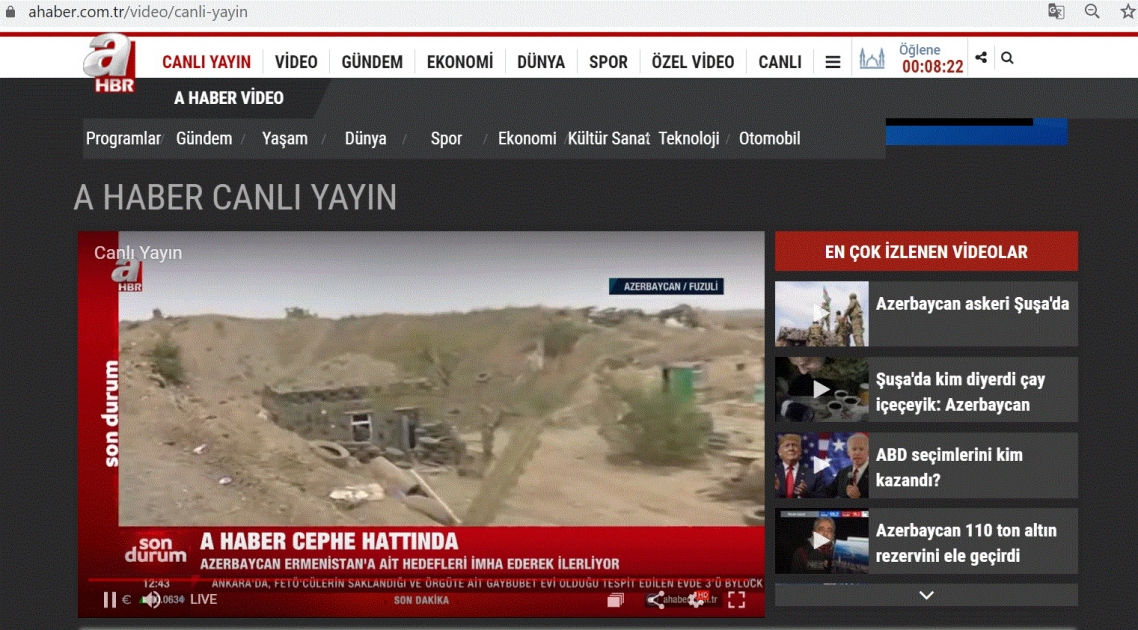Open the CANLI YAYIN menu item

[206, 62]
